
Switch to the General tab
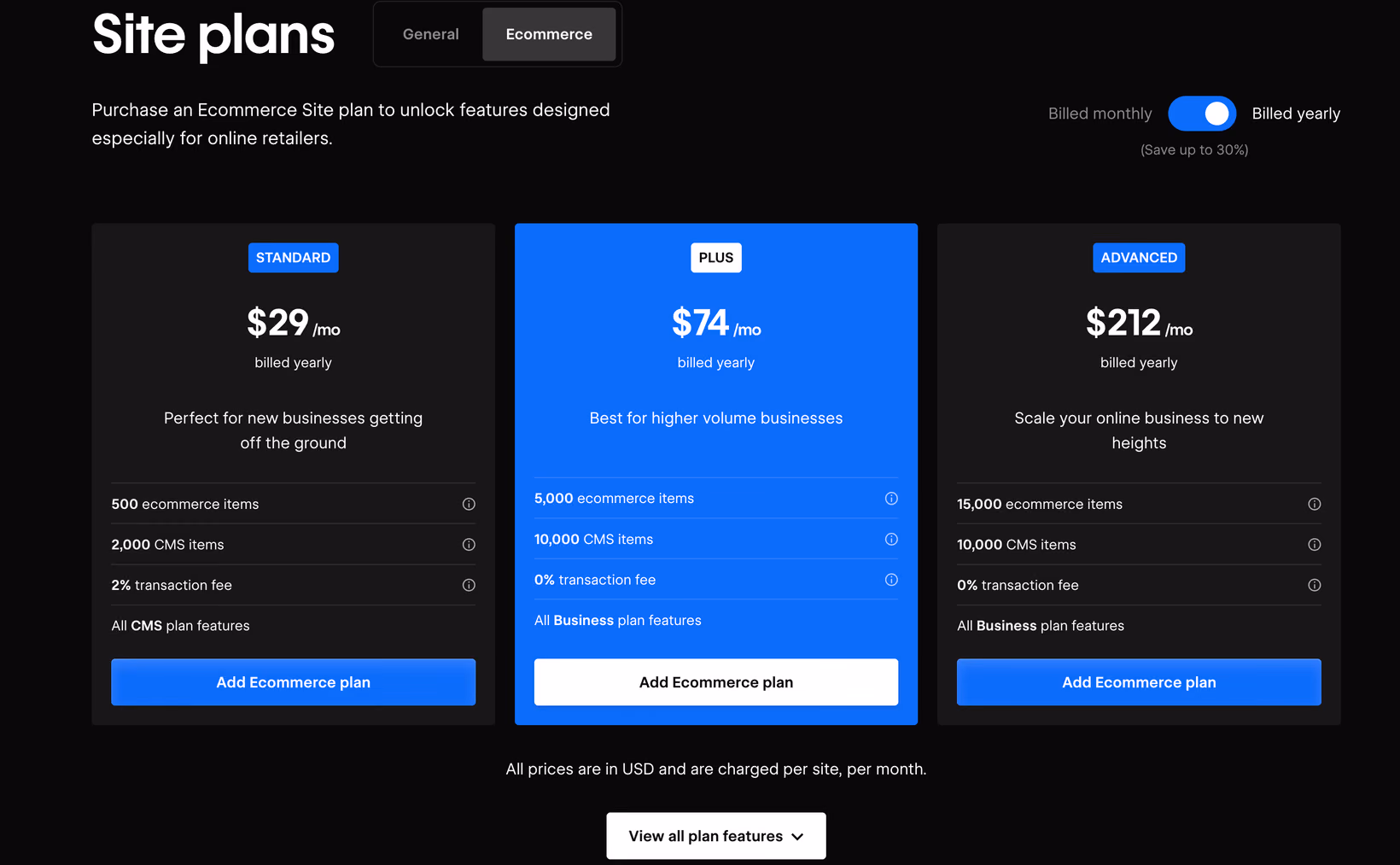(x=430, y=34)
